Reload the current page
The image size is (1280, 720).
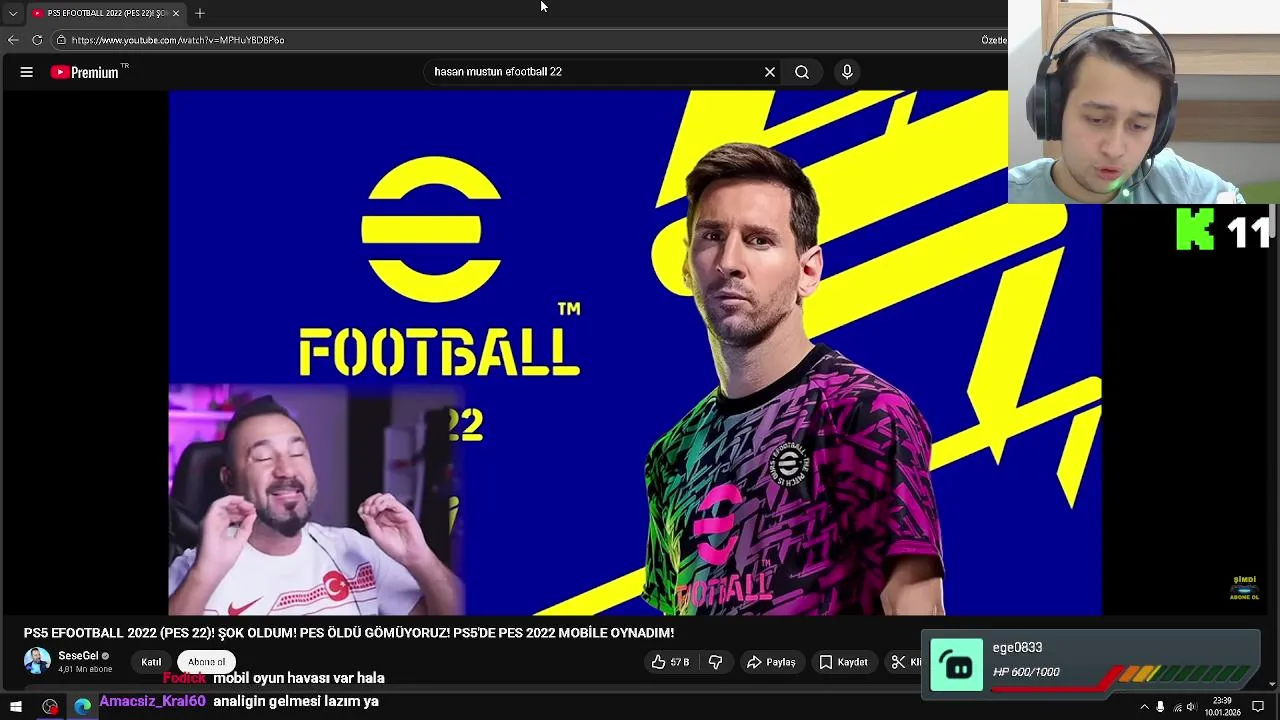[37, 40]
